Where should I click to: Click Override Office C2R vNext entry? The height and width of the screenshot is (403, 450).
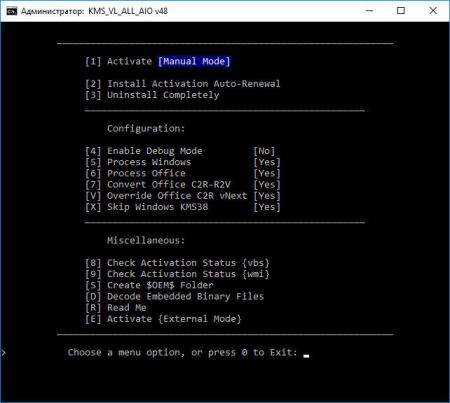tap(166, 196)
